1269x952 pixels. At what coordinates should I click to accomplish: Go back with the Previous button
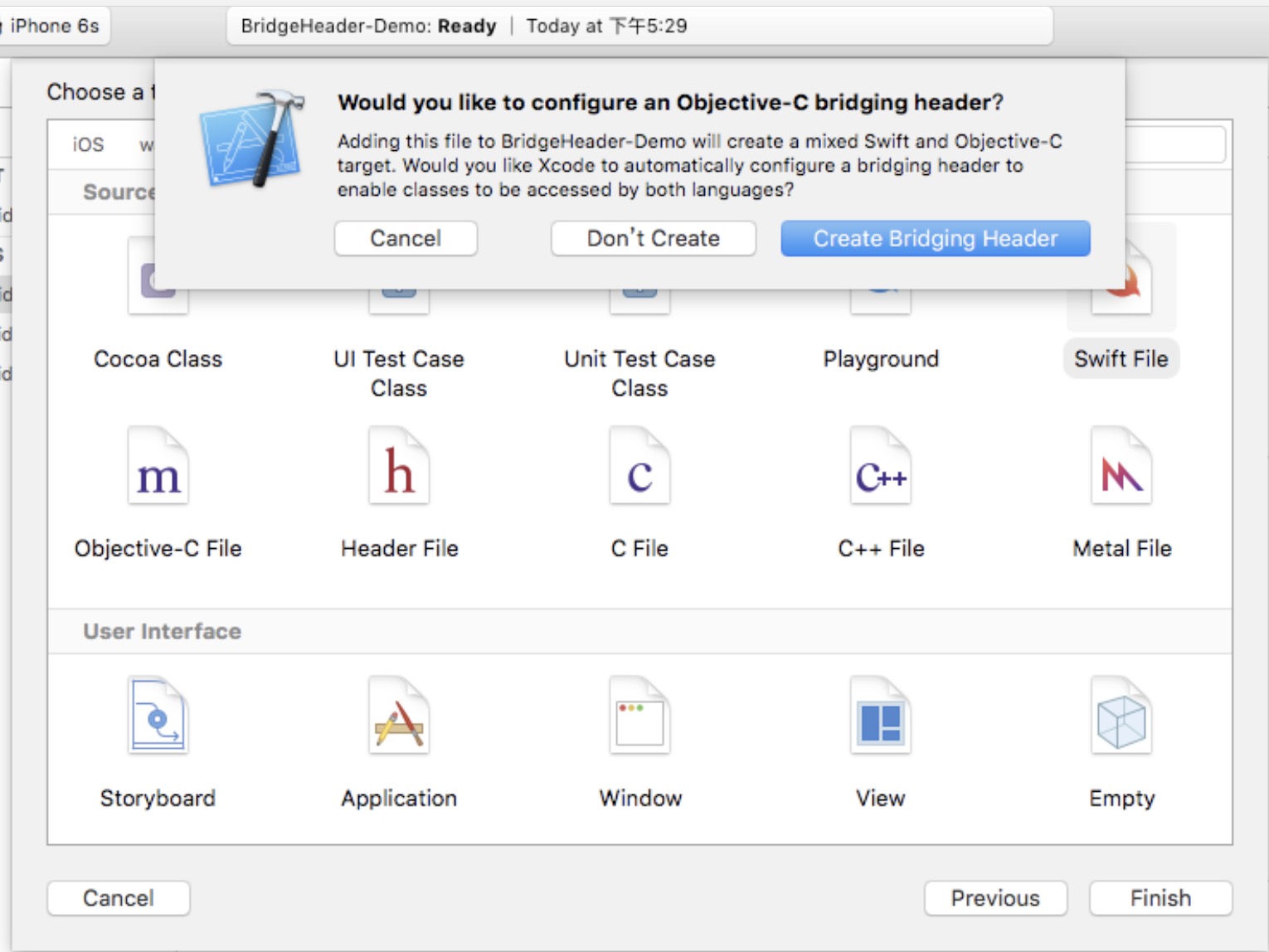pos(995,898)
